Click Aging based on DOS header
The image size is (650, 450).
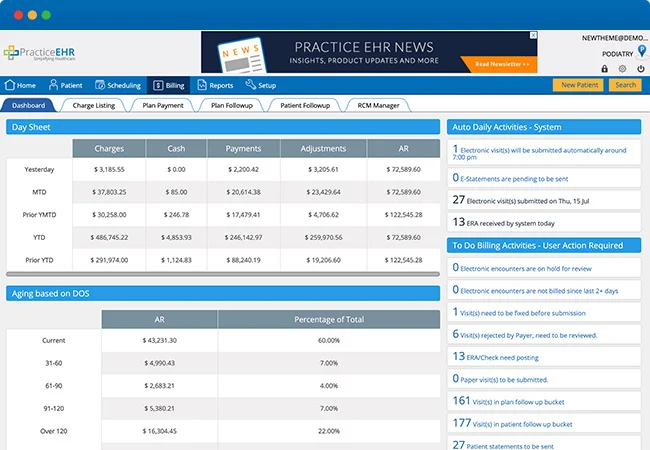[x=223, y=294]
